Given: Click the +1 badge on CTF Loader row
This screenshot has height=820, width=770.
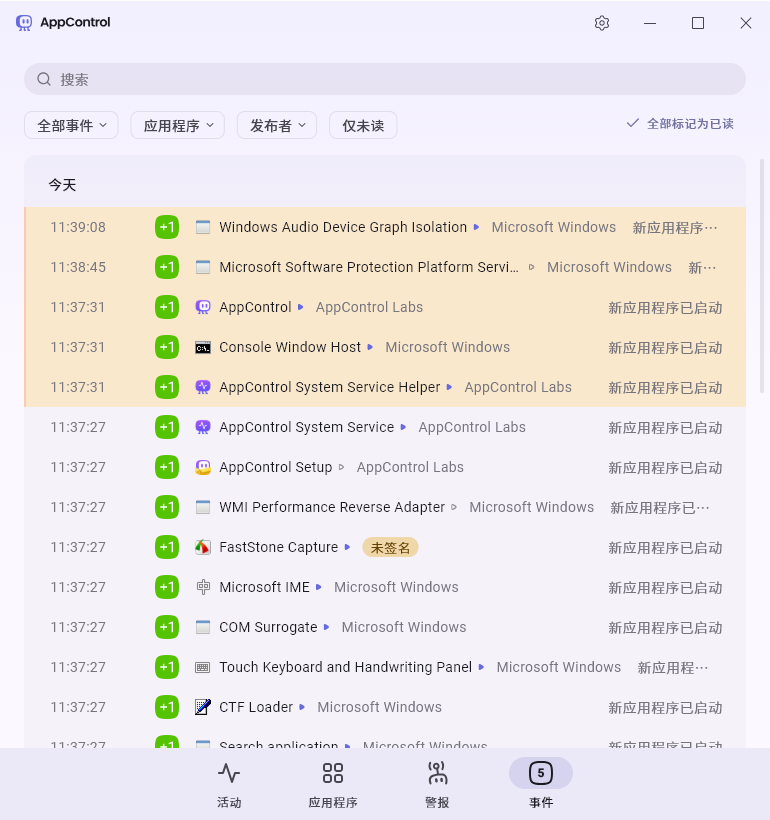Looking at the screenshot, I should [167, 707].
